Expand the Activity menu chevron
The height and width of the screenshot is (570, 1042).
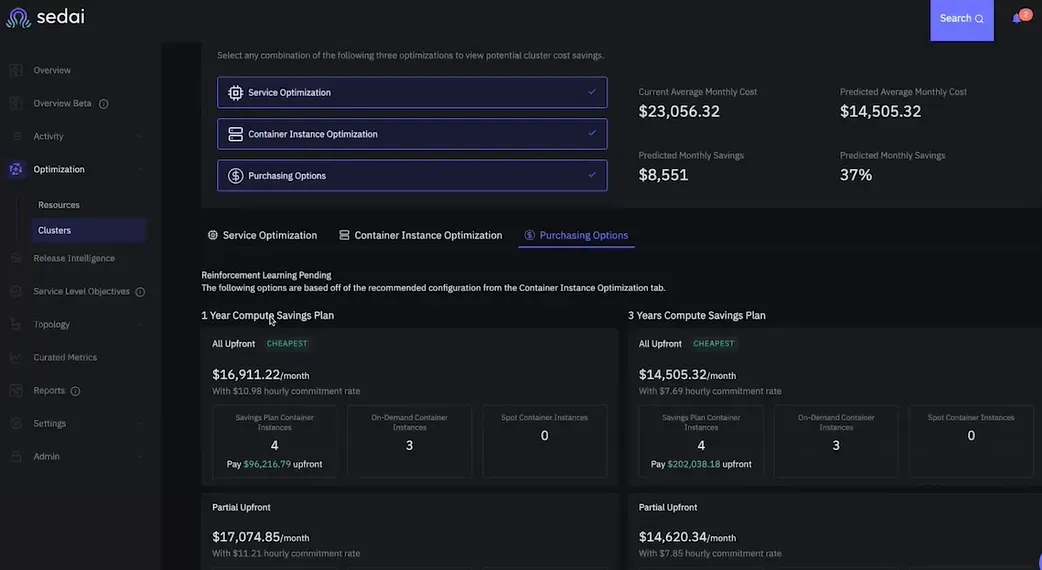pyautogui.click(x=140, y=137)
